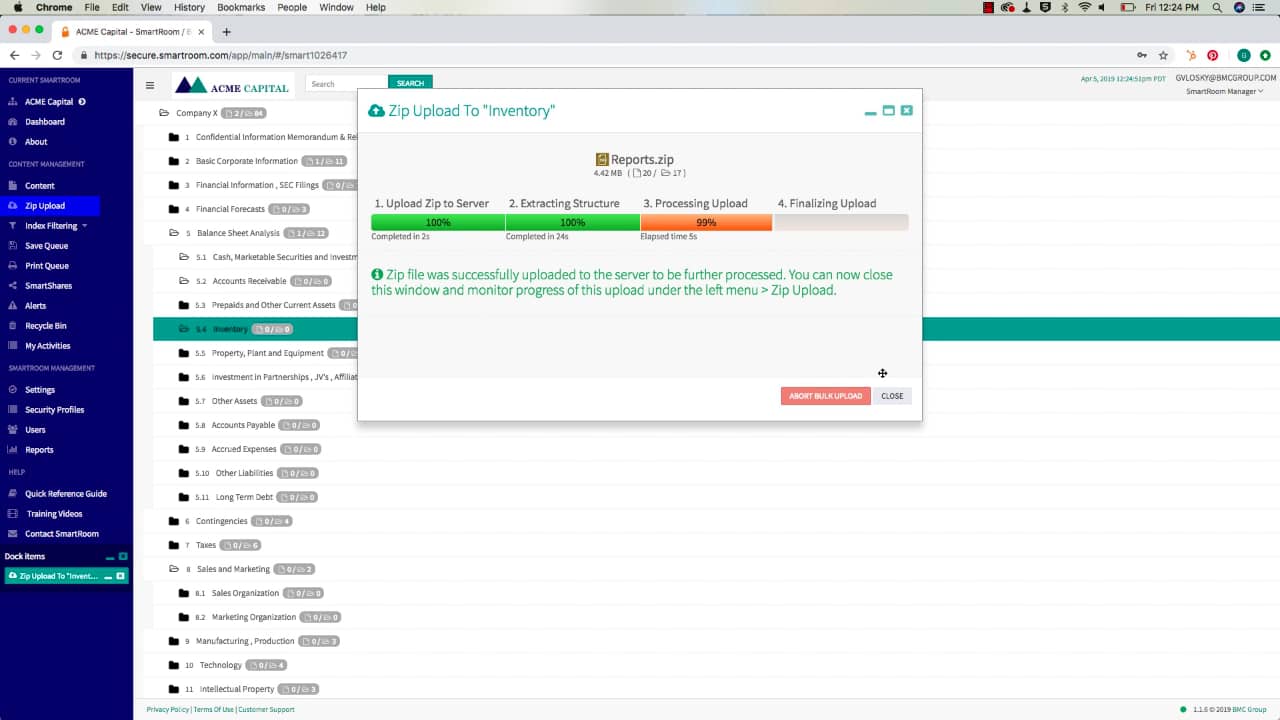Maximize the Zip Upload dialog window
The width and height of the screenshot is (1280, 720).
[x=888, y=111]
